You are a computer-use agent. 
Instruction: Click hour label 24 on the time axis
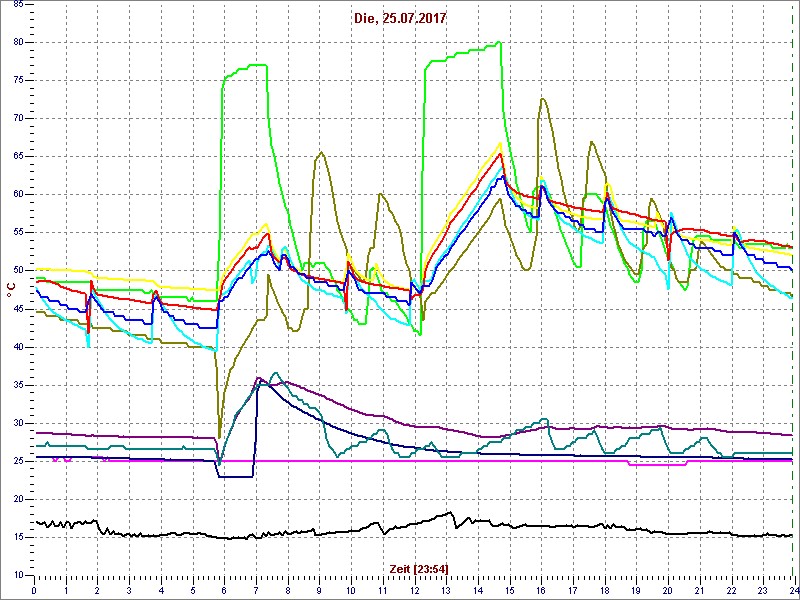click(x=793, y=590)
